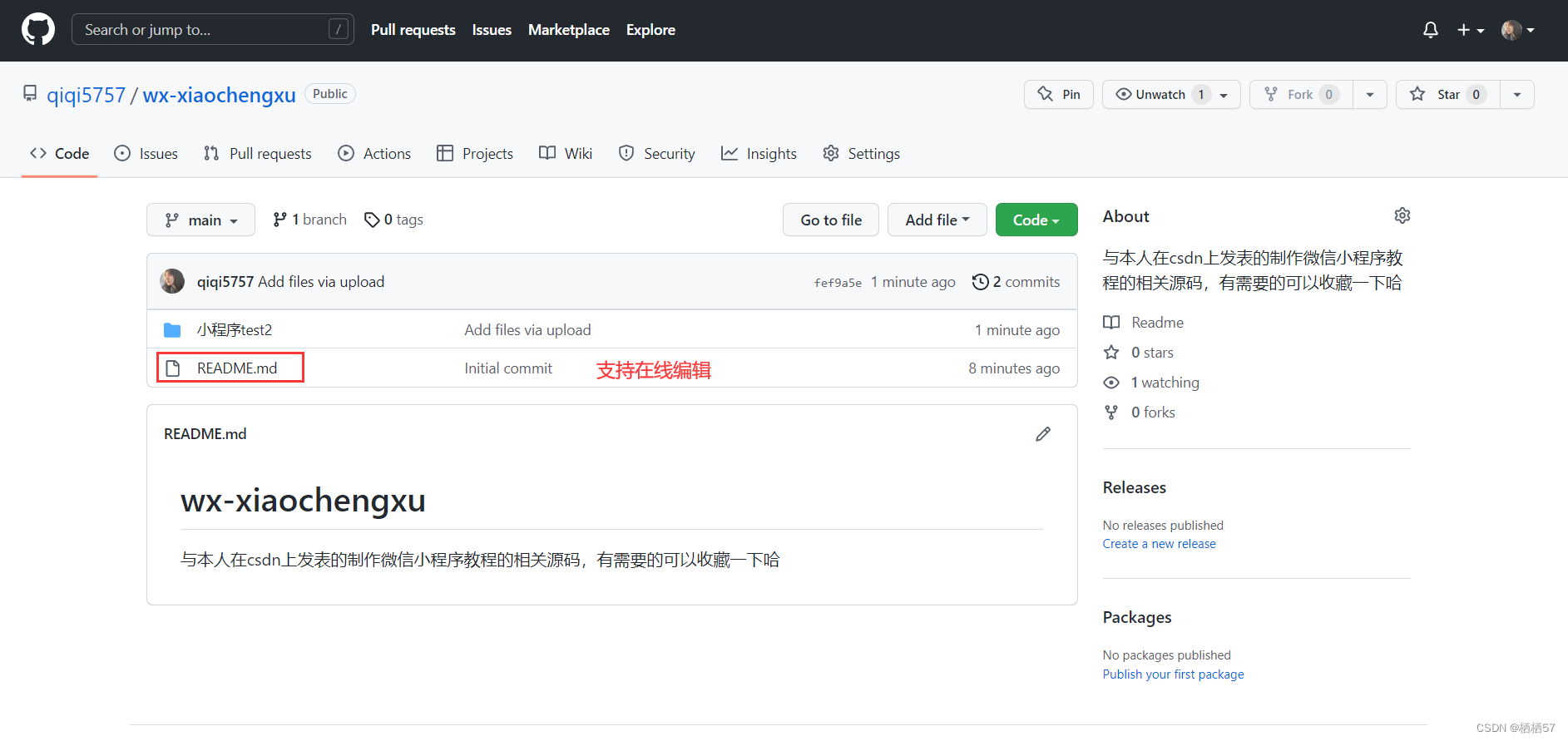
Task: Click the 小程序test2 folder icon
Action: 172,330
